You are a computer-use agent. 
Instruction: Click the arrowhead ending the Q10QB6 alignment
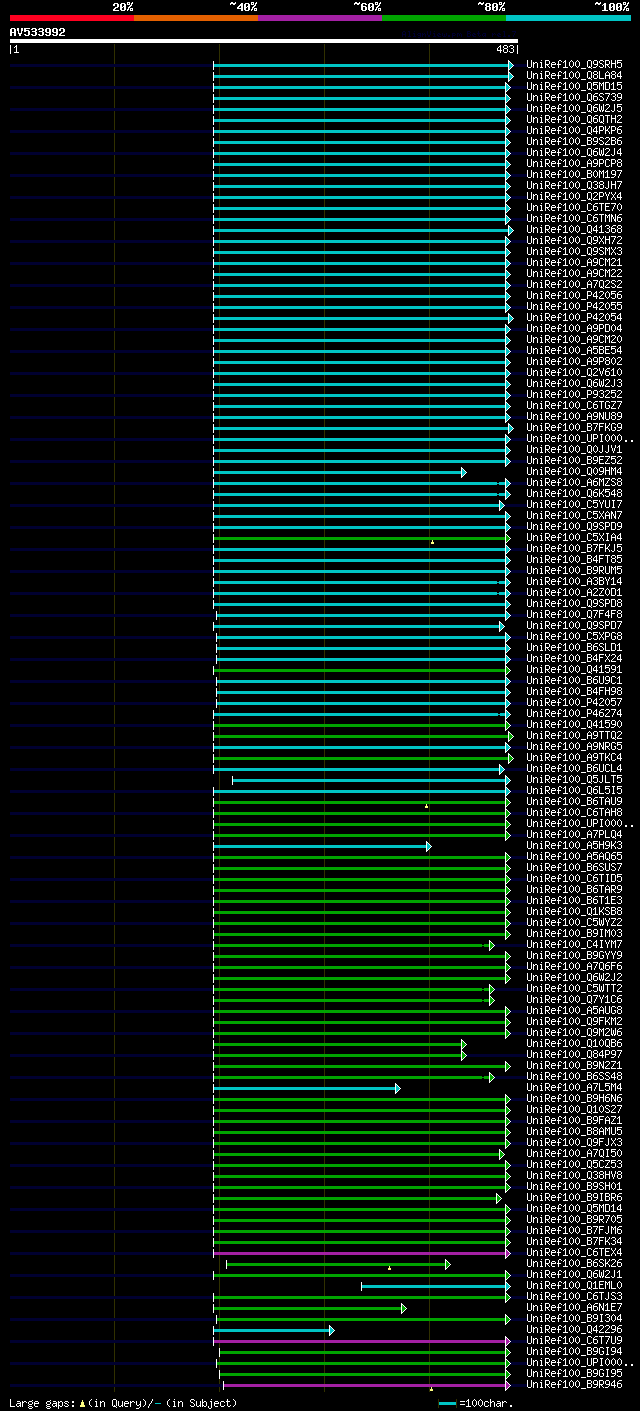[463, 1044]
